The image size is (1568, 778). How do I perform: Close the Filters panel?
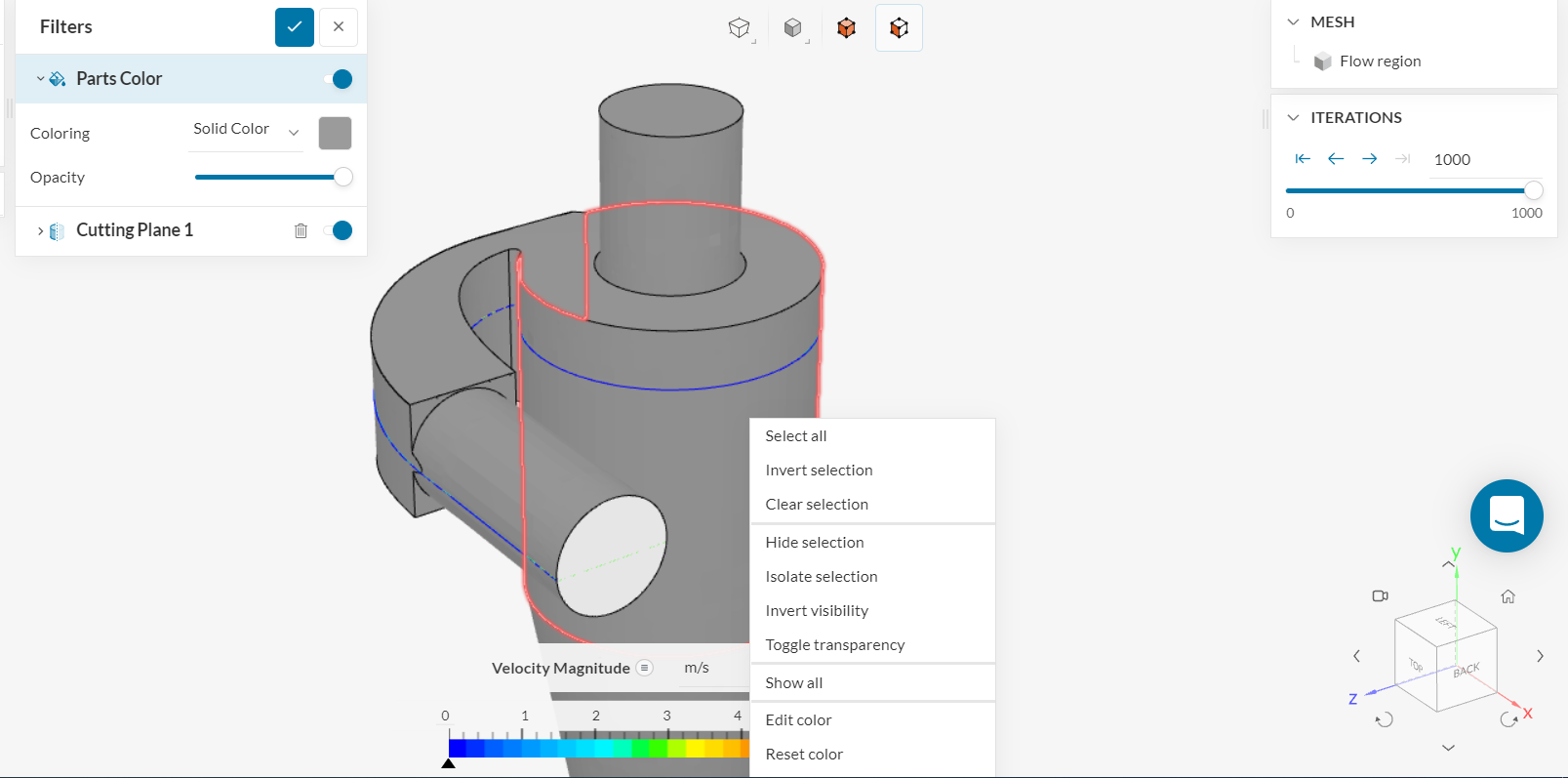[x=338, y=27]
